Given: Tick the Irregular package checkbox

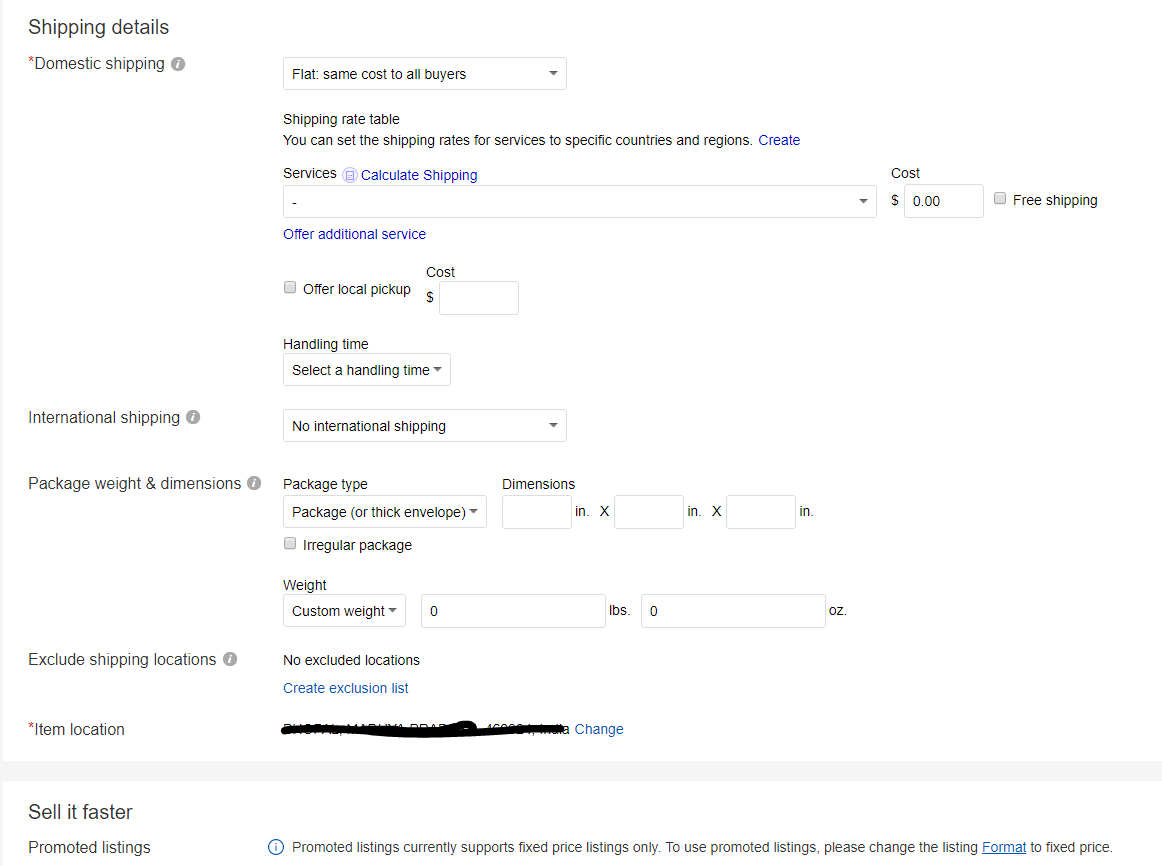Looking at the screenshot, I should point(290,544).
